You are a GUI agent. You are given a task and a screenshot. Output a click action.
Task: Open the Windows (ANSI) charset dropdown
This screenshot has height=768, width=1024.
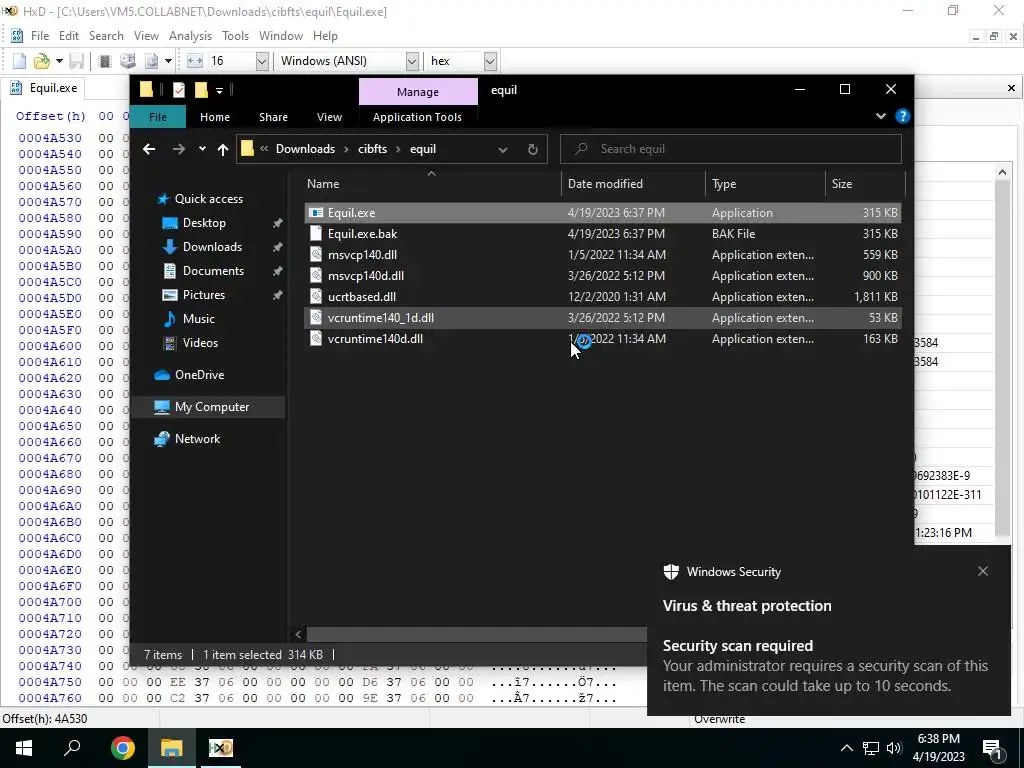click(x=412, y=61)
